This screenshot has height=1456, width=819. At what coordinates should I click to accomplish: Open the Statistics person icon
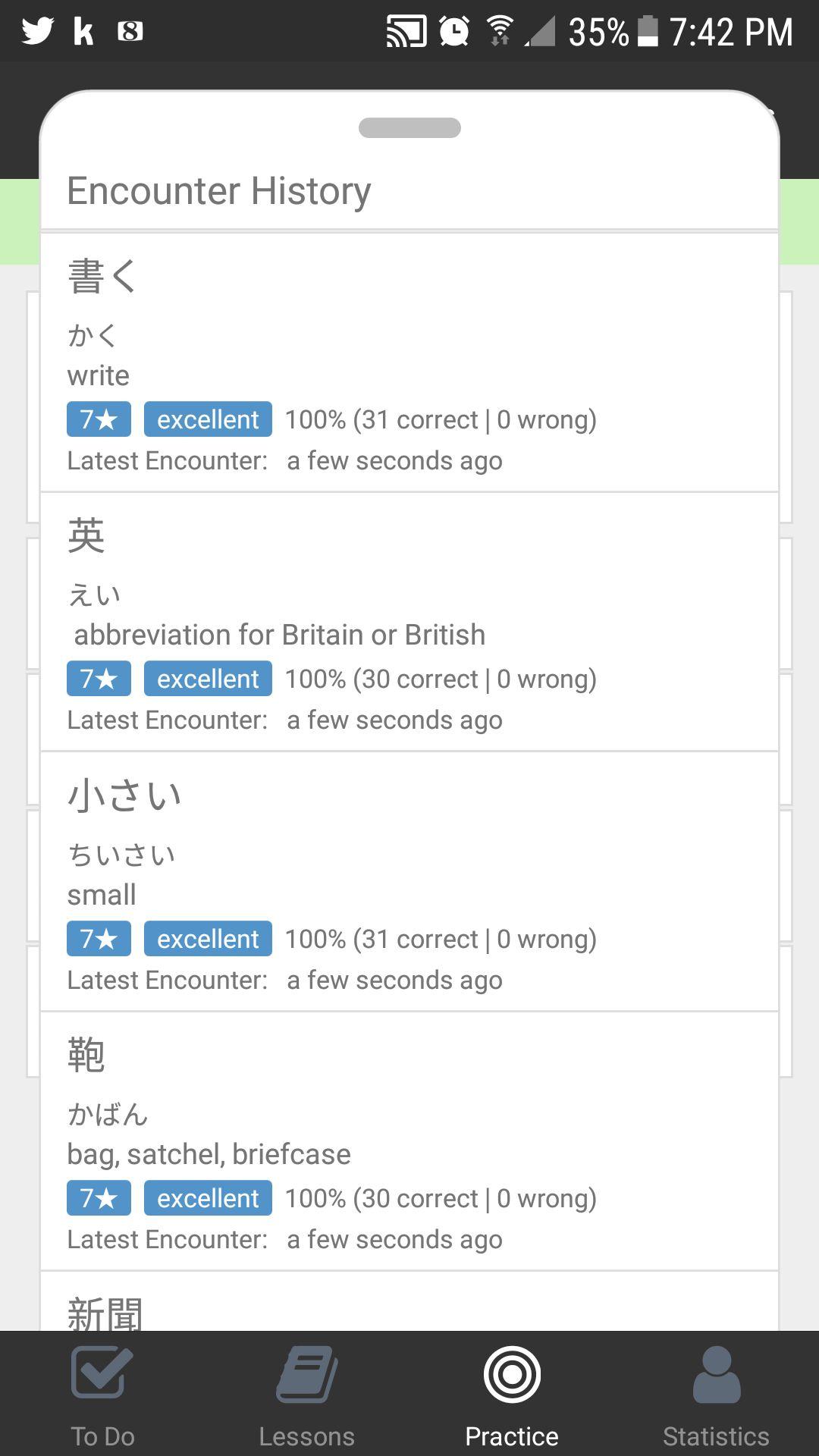pyautogui.click(x=716, y=1373)
